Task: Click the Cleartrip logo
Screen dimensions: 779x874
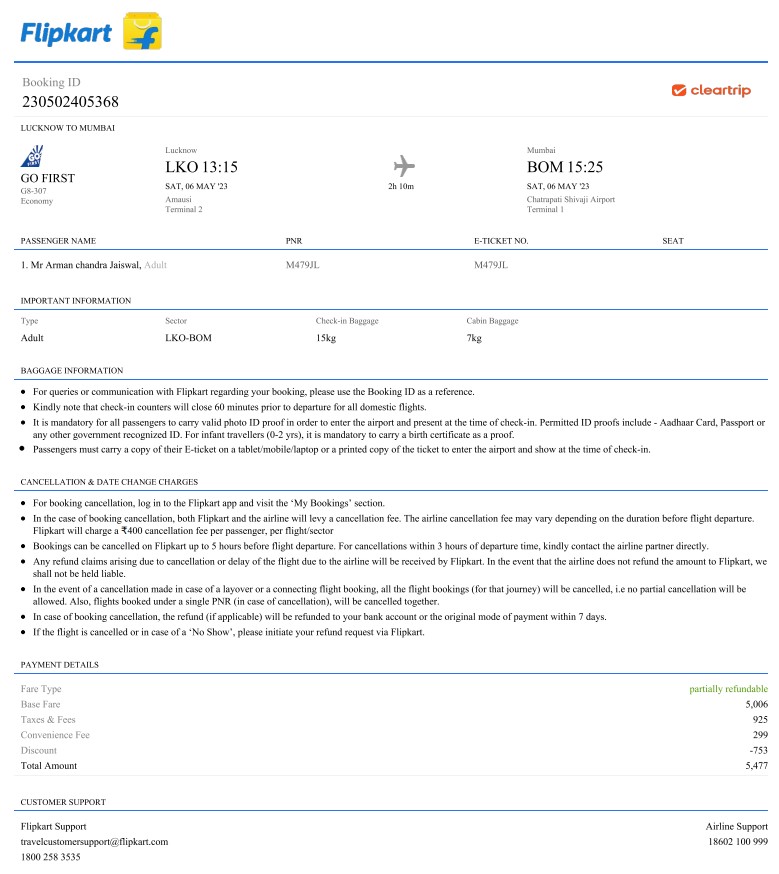Action: click(x=711, y=91)
